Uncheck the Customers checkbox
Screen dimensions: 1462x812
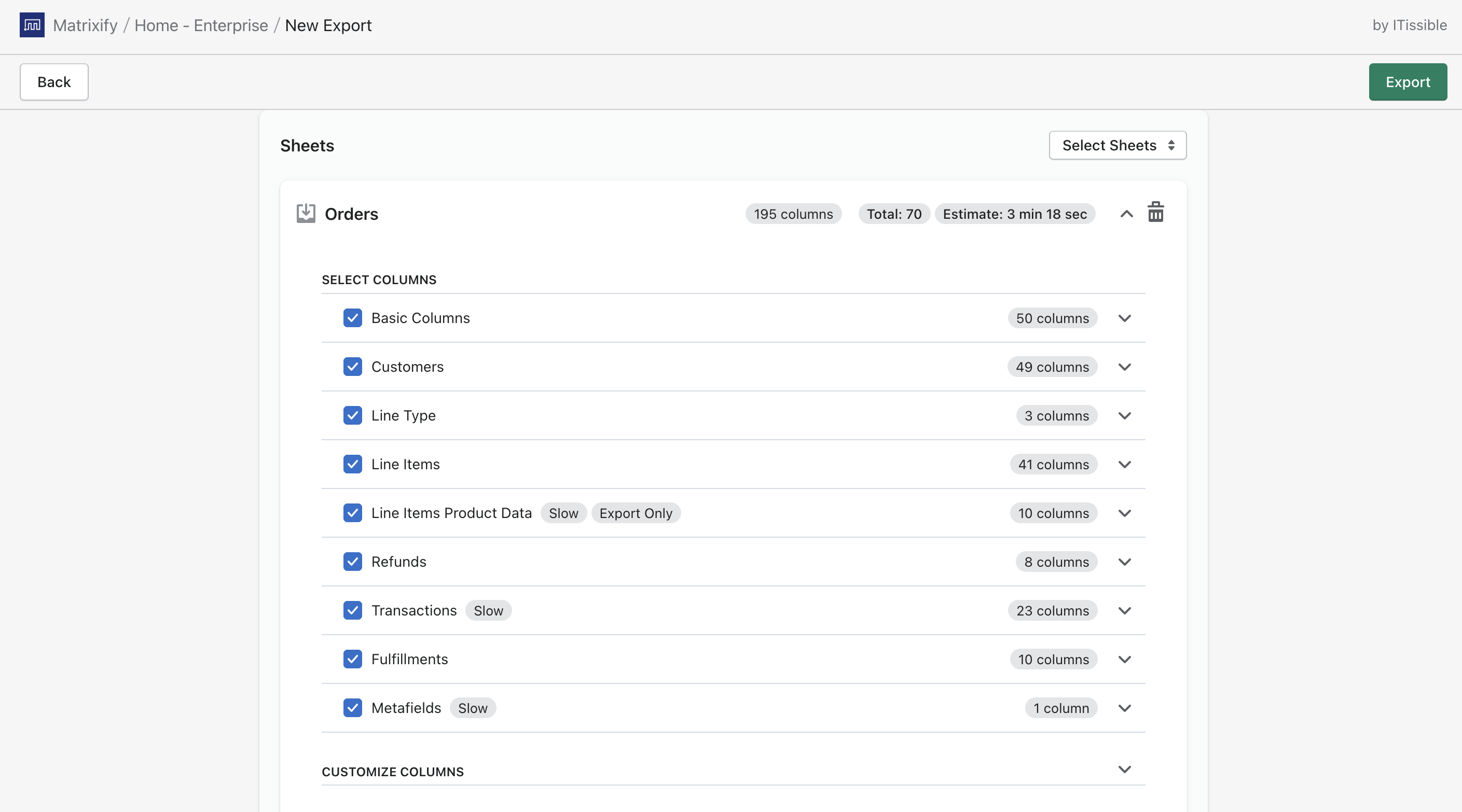(x=352, y=366)
